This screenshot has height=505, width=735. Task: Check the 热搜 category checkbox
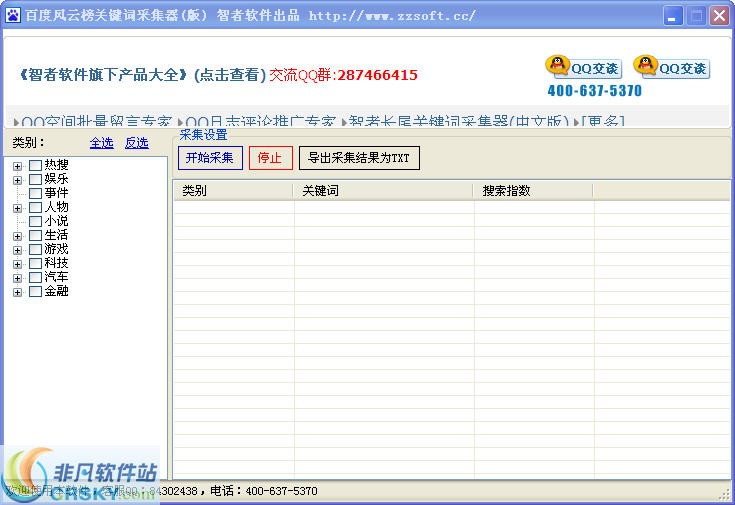[x=35, y=165]
